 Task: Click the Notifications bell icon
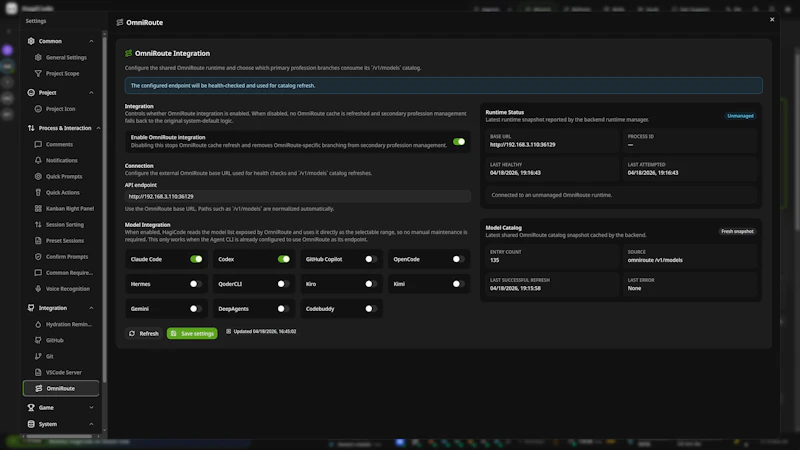coord(38,160)
